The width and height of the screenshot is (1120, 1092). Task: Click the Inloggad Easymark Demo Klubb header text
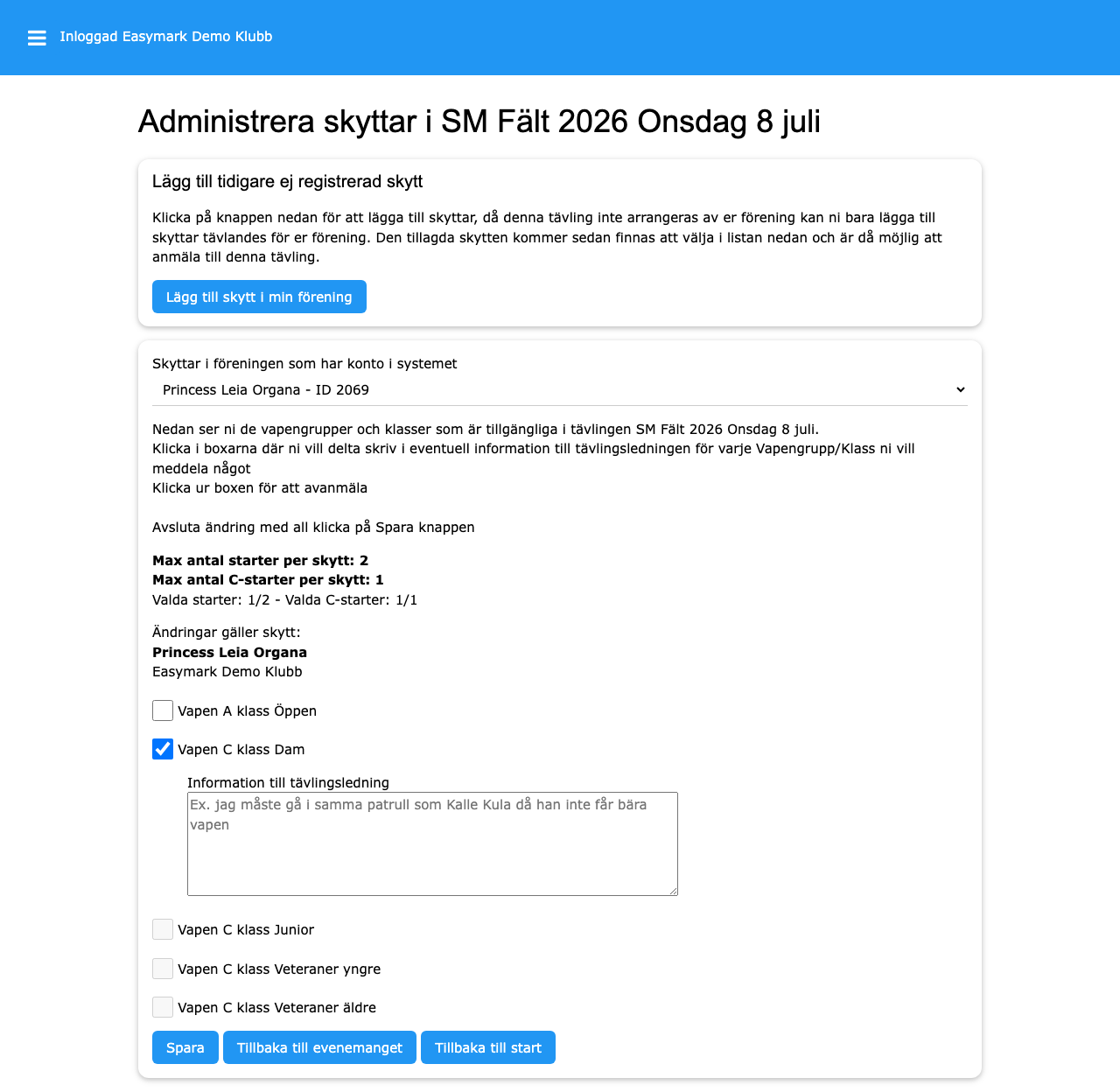click(166, 37)
